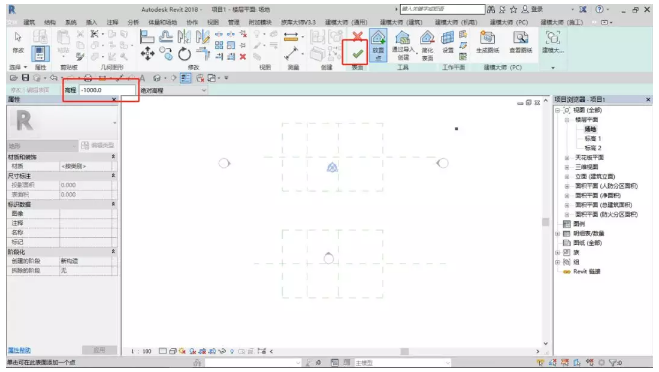Click the Print icon in quick access toolbar
The height and width of the screenshot is (372, 659).
click(88, 78)
